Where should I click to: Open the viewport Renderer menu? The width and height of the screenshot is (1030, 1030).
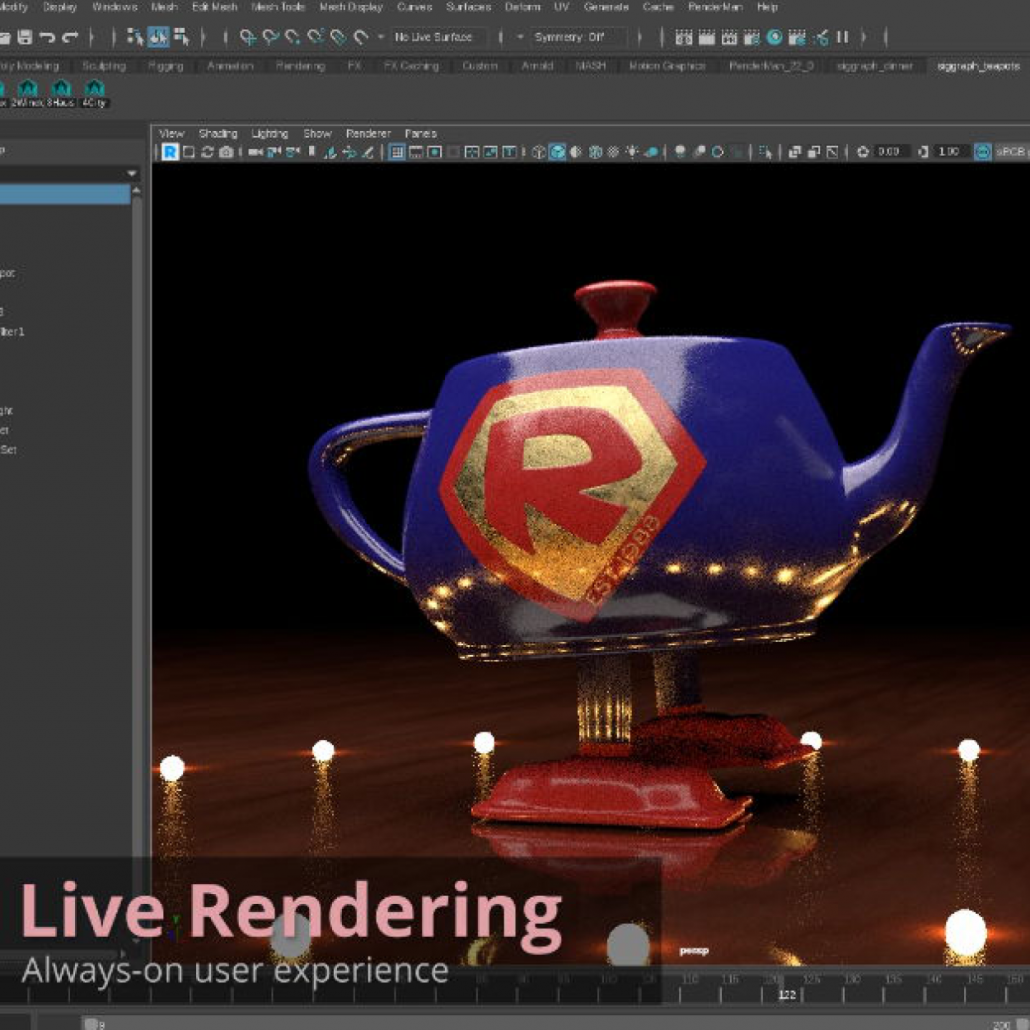368,133
